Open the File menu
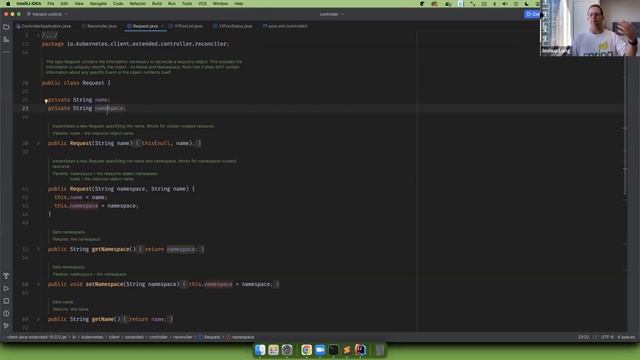 pyautogui.click(x=51, y=3)
